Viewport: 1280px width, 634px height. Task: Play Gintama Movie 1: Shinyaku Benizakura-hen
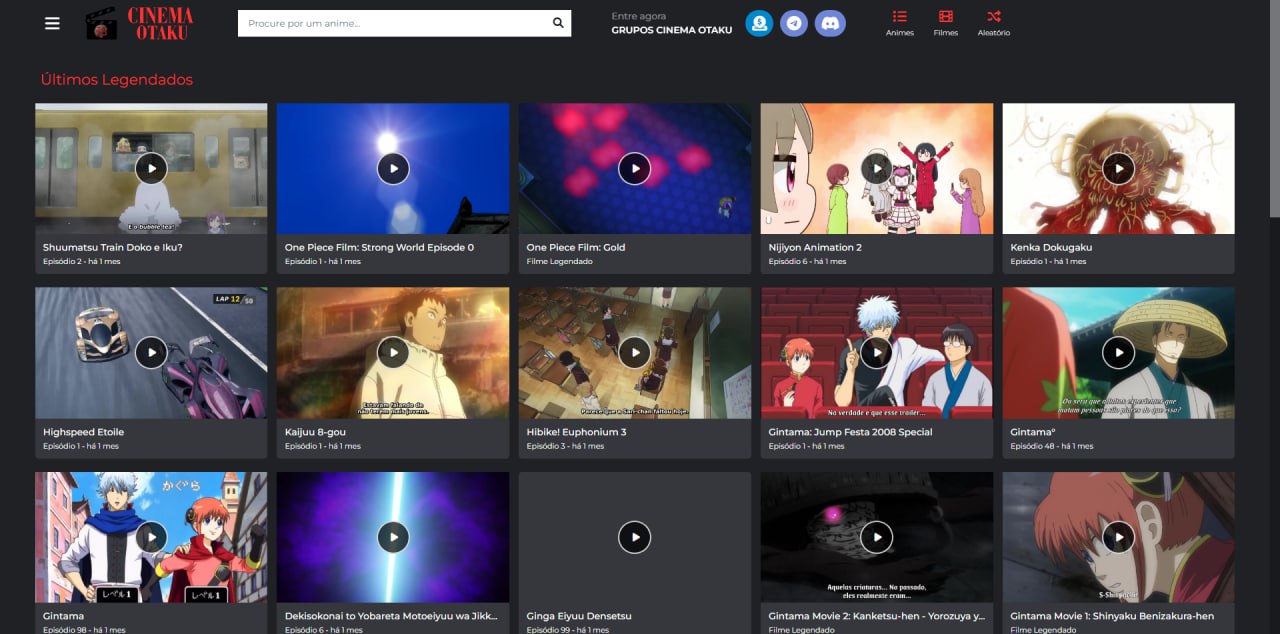pos(1119,537)
